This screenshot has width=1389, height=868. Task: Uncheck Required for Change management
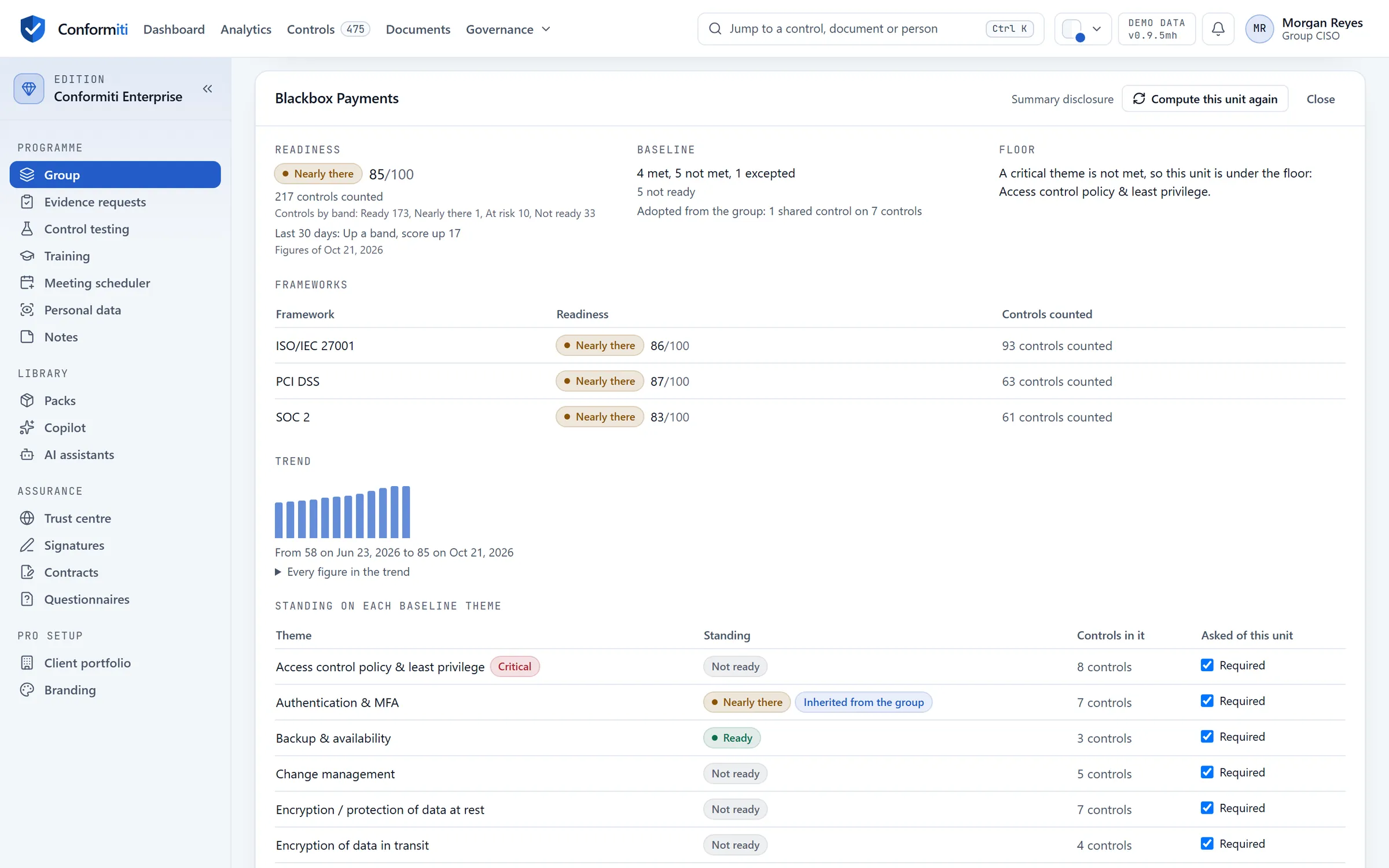tap(1207, 772)
